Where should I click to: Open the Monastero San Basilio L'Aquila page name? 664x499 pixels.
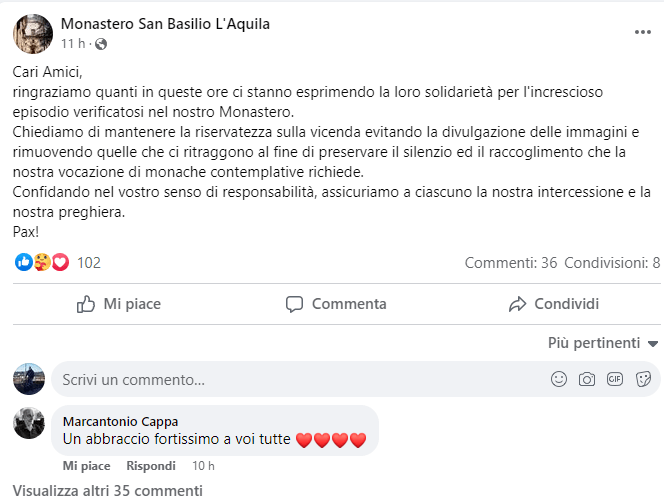[165, 23]
